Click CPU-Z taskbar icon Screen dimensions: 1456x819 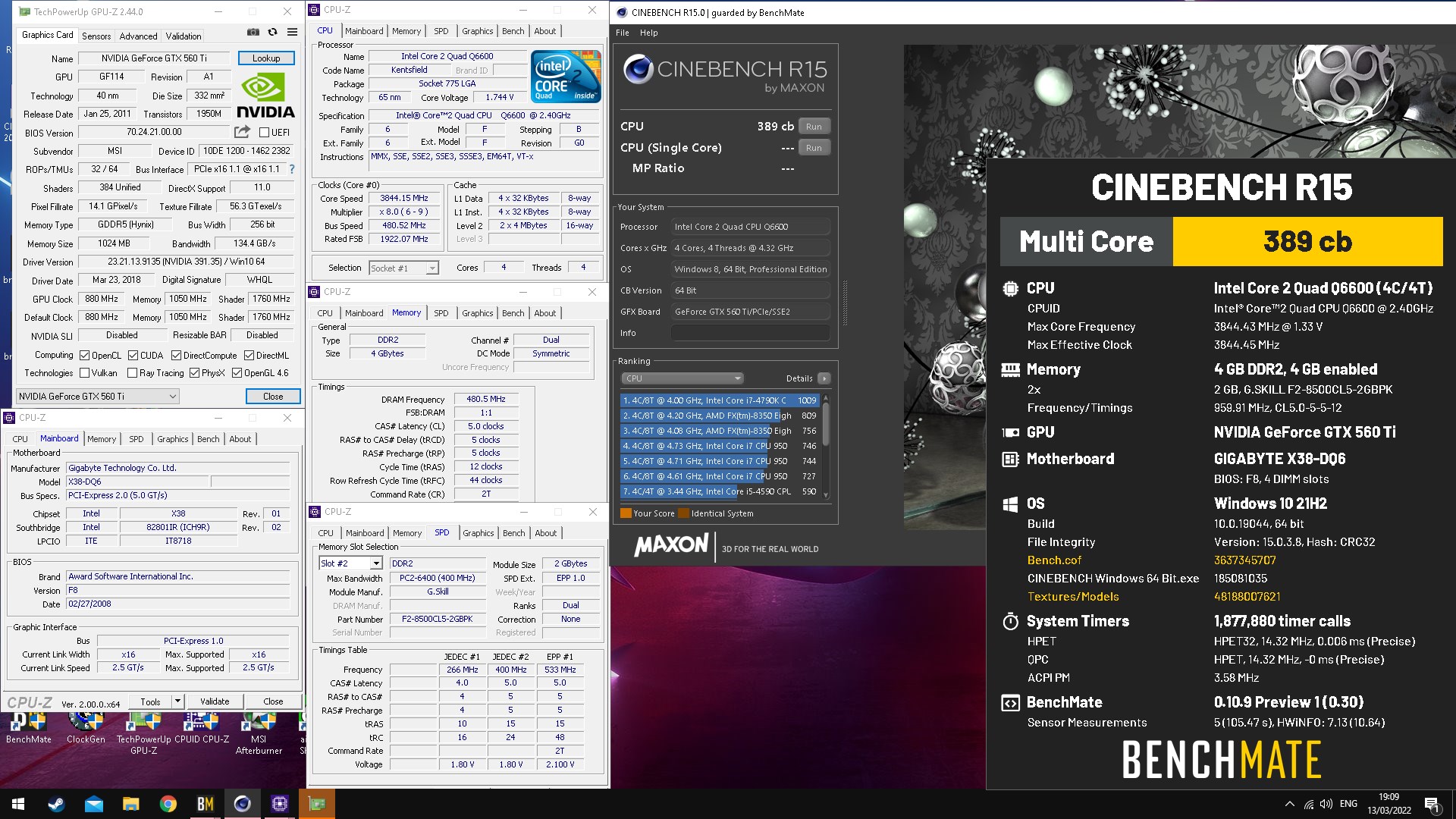coord(279,804)
